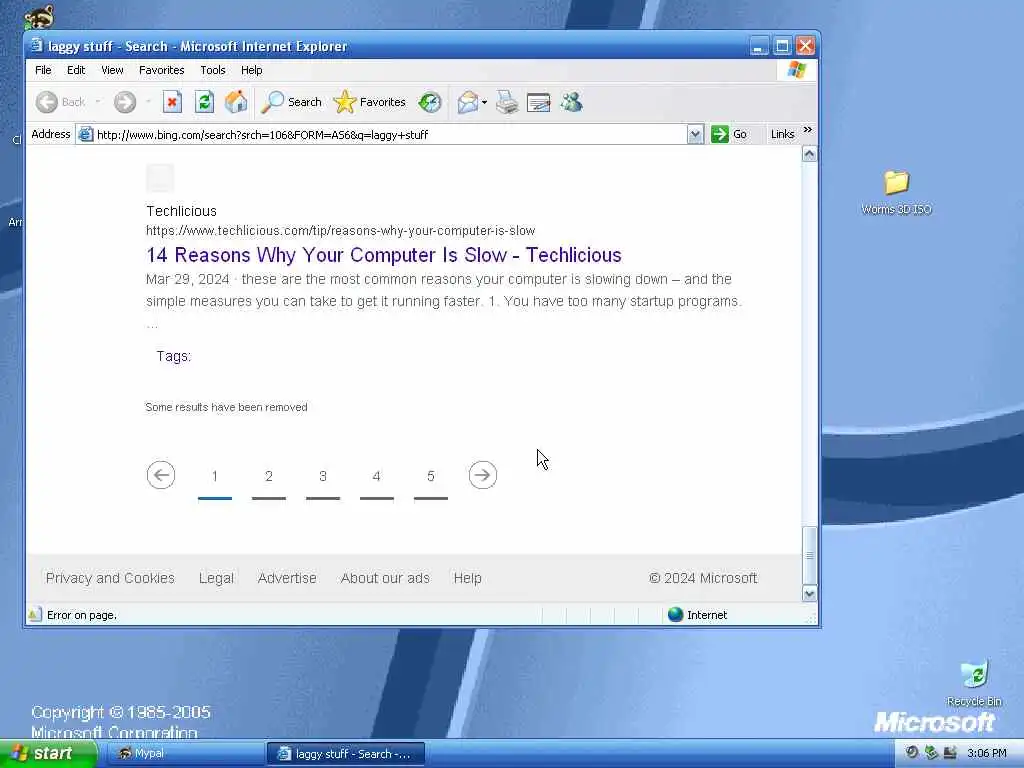Image resolution: width=1024 pixels, height=768 pixels.
Task: Select results page 5
Action: [x=431, y=477]
